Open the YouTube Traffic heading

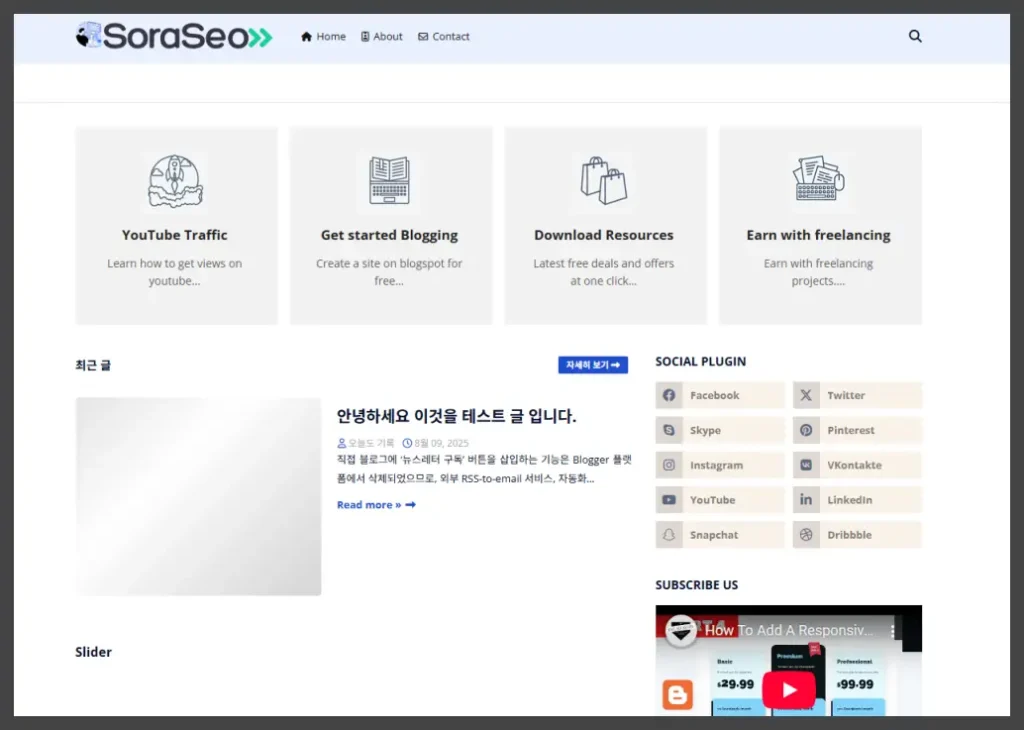coord(174,235)
